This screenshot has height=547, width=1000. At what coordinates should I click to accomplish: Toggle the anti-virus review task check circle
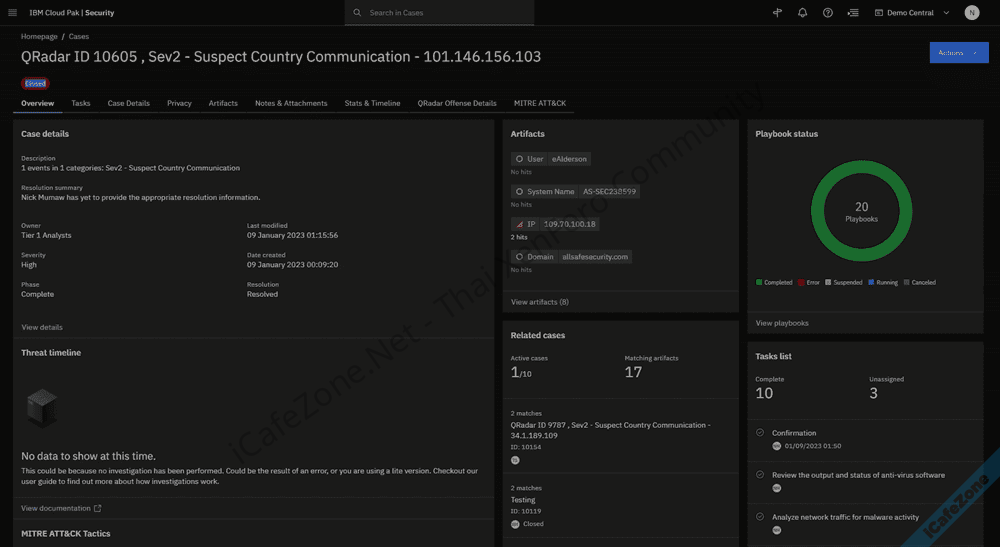pyautogui.click(x=761, y=475)
